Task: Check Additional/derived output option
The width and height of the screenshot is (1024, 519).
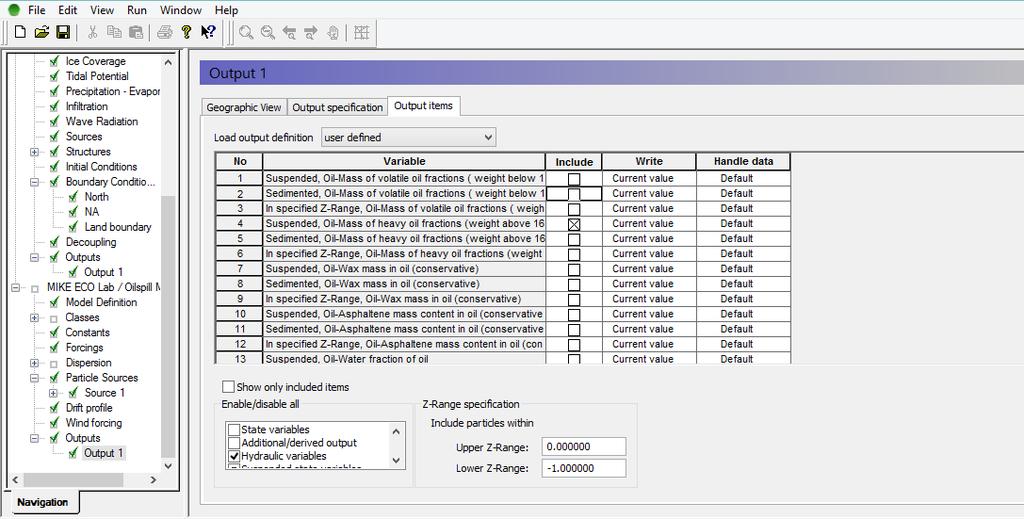Action: point(234,443)
